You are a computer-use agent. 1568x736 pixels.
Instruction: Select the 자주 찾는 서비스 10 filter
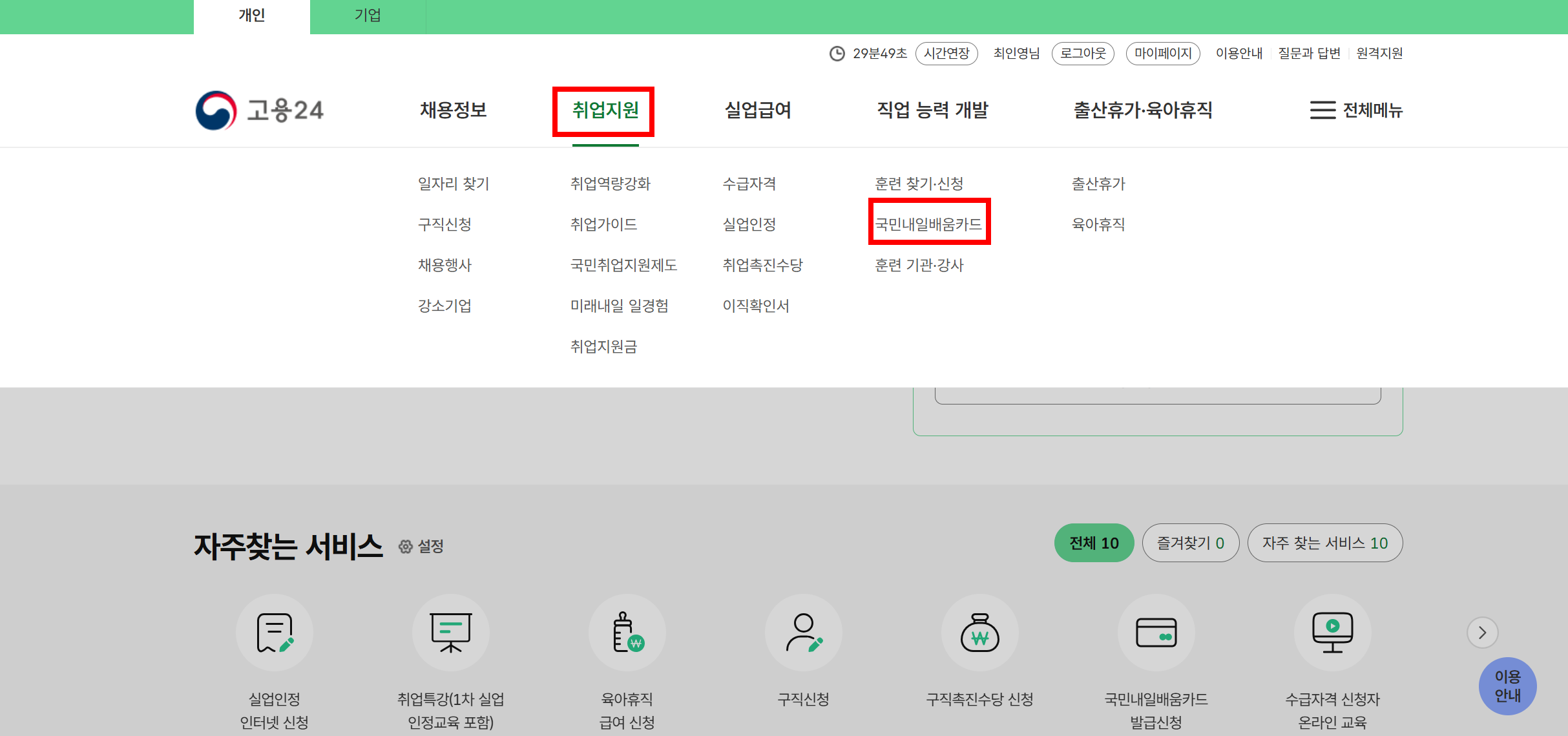(1324, 543)
